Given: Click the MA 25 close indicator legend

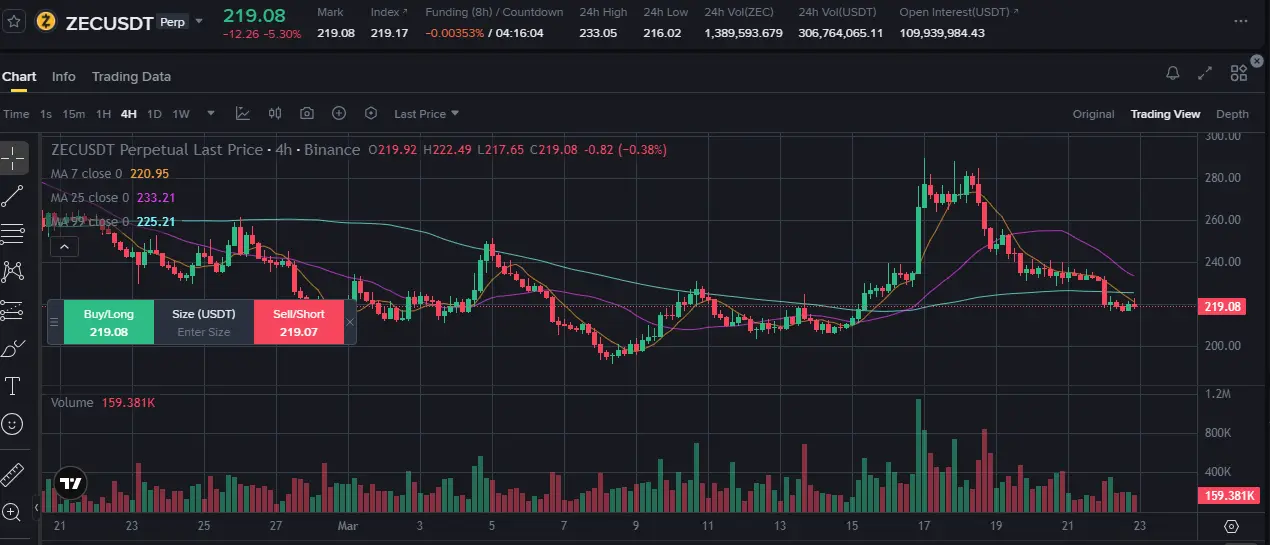Looking at the screenshot, I should 113,198.
